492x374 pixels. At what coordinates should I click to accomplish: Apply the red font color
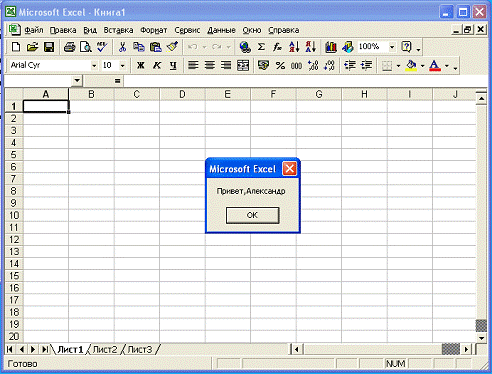coord(435,65)
